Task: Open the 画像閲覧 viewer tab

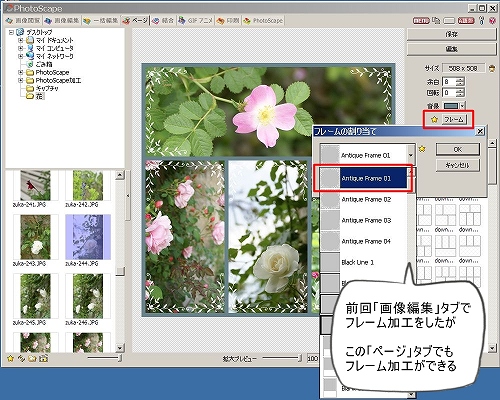Action: point(23,21)
